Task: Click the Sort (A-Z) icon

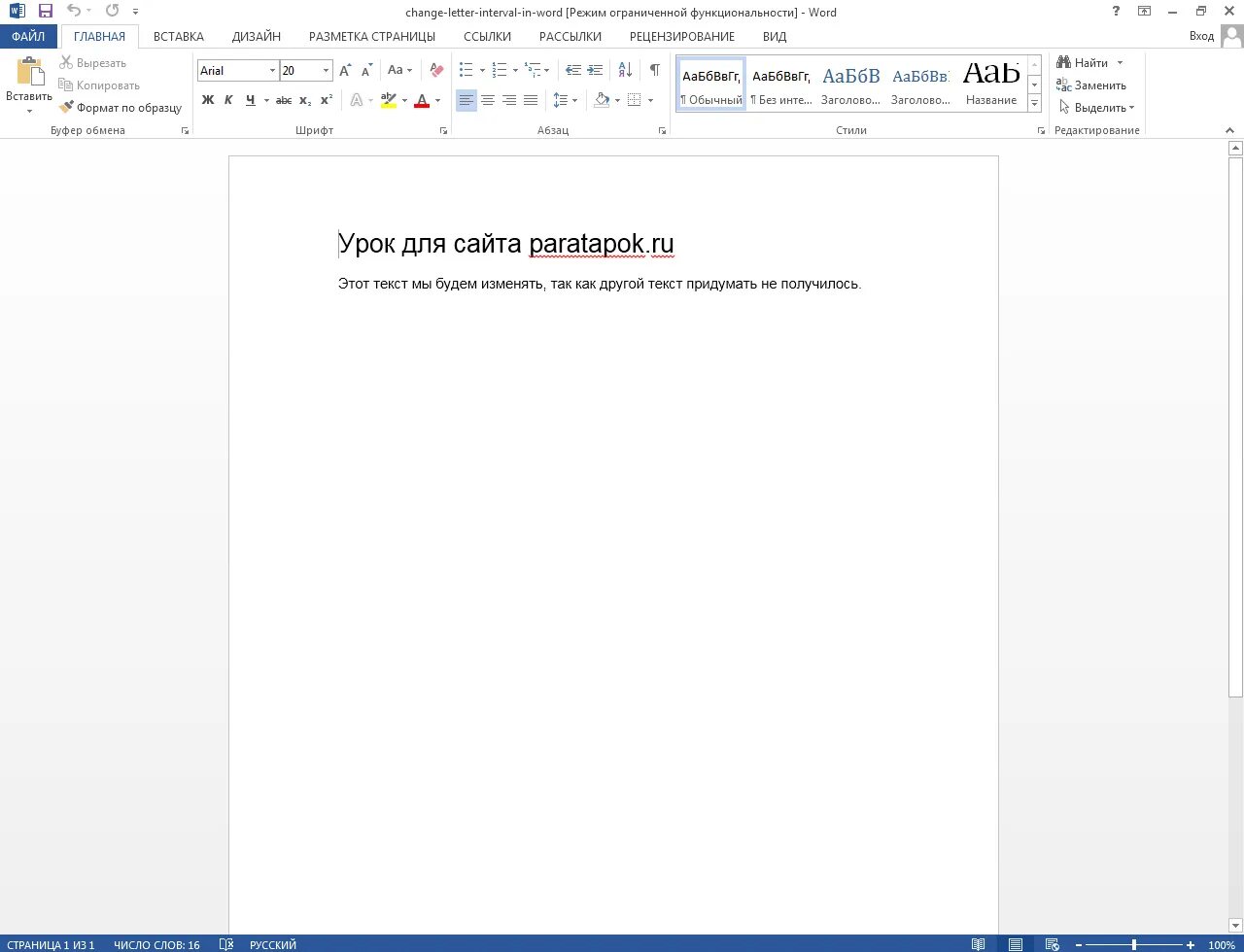Action: tap(625, 70)
